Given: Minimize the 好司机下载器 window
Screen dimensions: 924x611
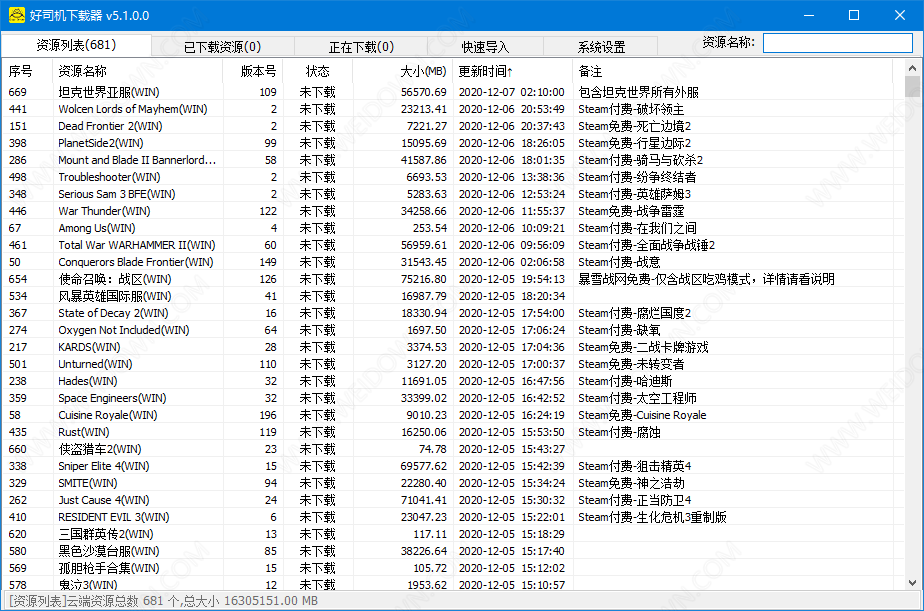Looking at the screenshot, I should 808,15.
